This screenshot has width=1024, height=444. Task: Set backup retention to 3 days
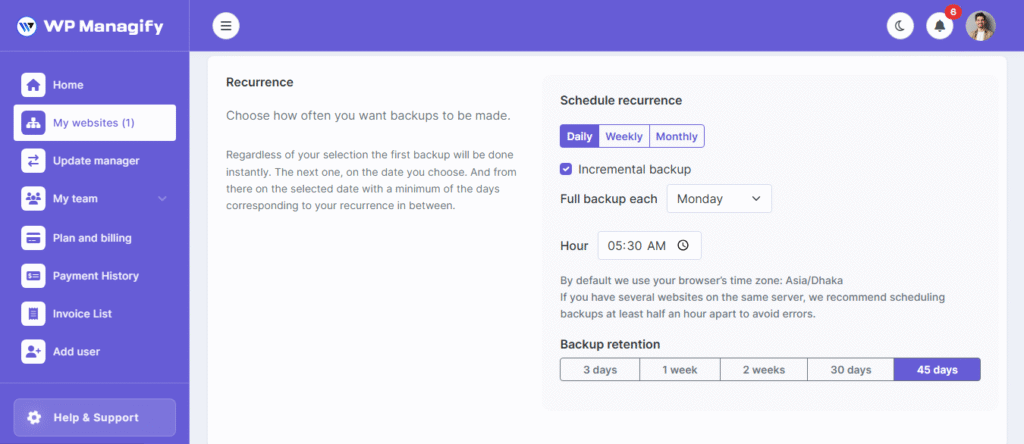click(x=600, y=370)
